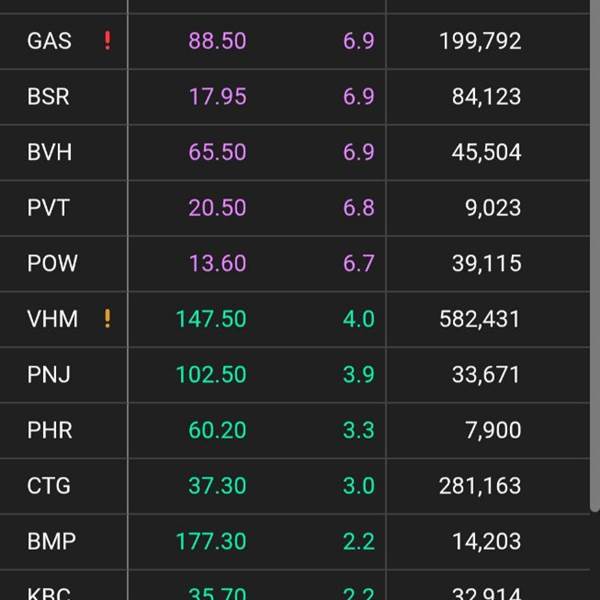Screen dimensions: 600x600
Task: Click the orange warning icon beside VHM
Action: 107,319
